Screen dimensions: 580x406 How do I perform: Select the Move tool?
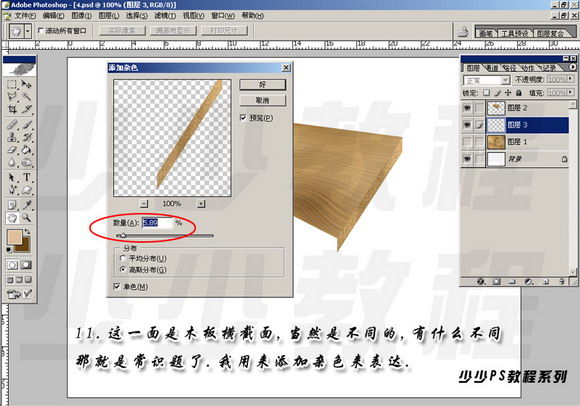tap(27, 84)
